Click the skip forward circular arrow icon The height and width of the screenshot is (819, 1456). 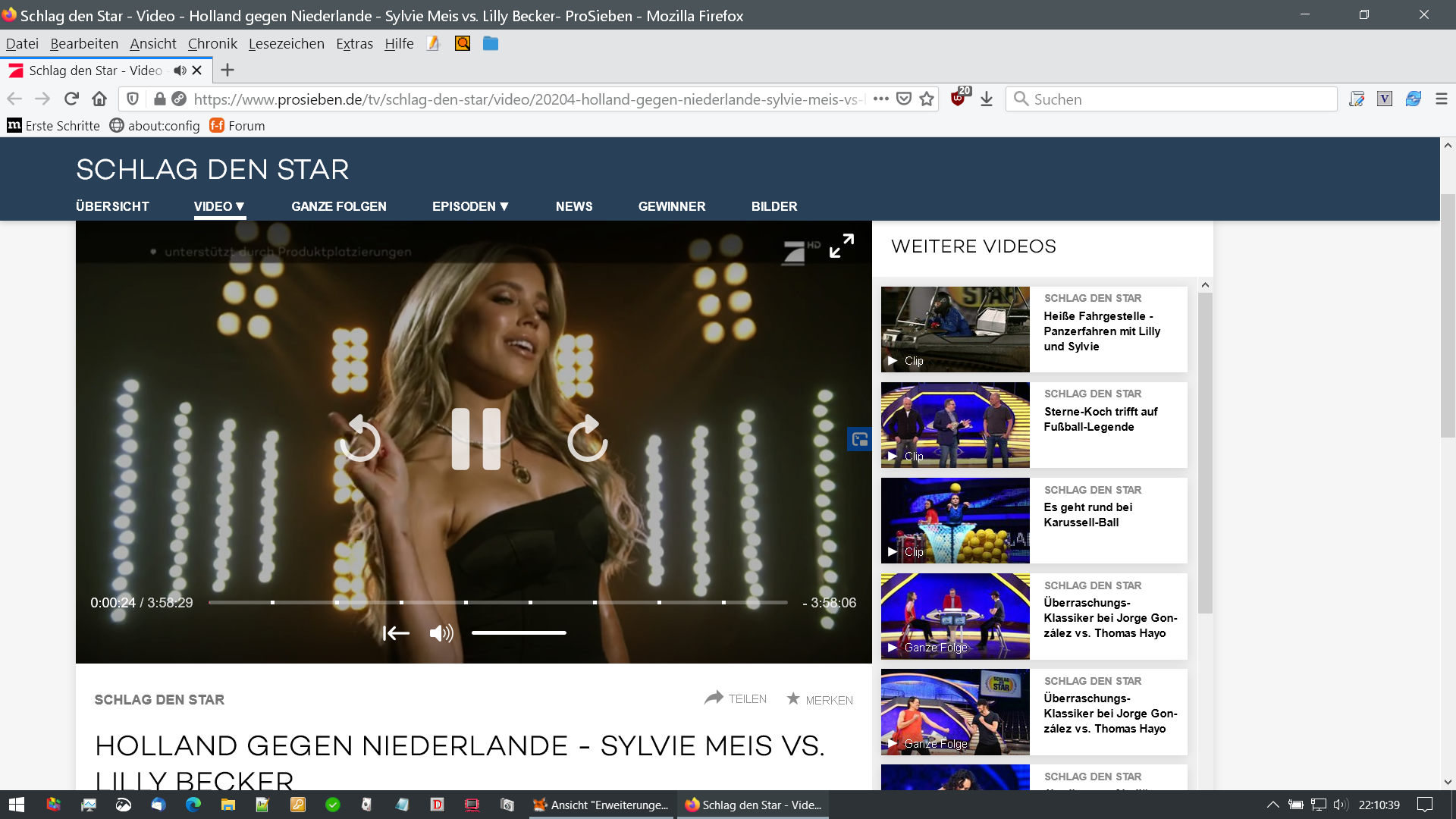pos(588,439)
